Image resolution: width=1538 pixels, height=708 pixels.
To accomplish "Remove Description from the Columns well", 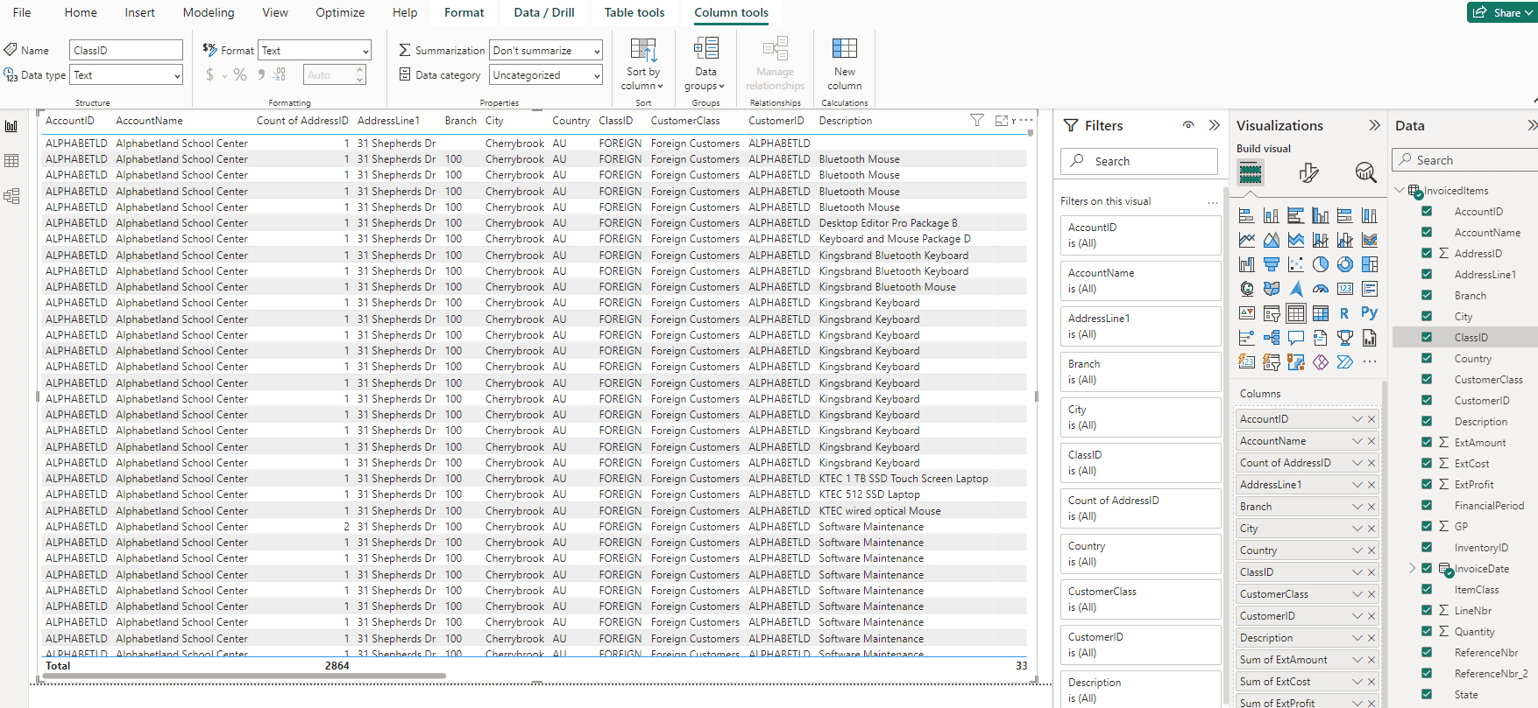I will point(1371,638).
